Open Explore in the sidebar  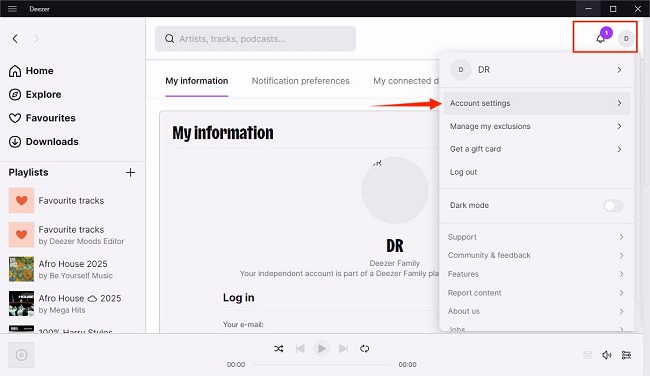(35, 95)
